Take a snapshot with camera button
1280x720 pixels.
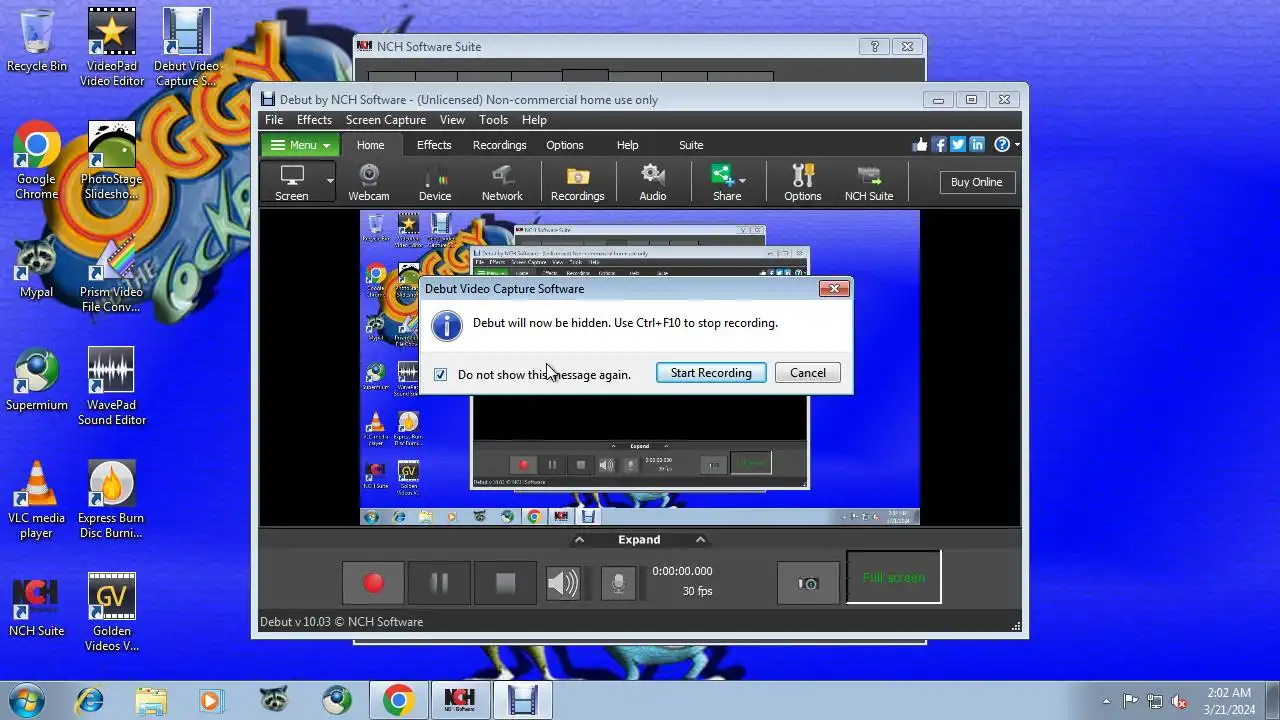click(808, 583)
